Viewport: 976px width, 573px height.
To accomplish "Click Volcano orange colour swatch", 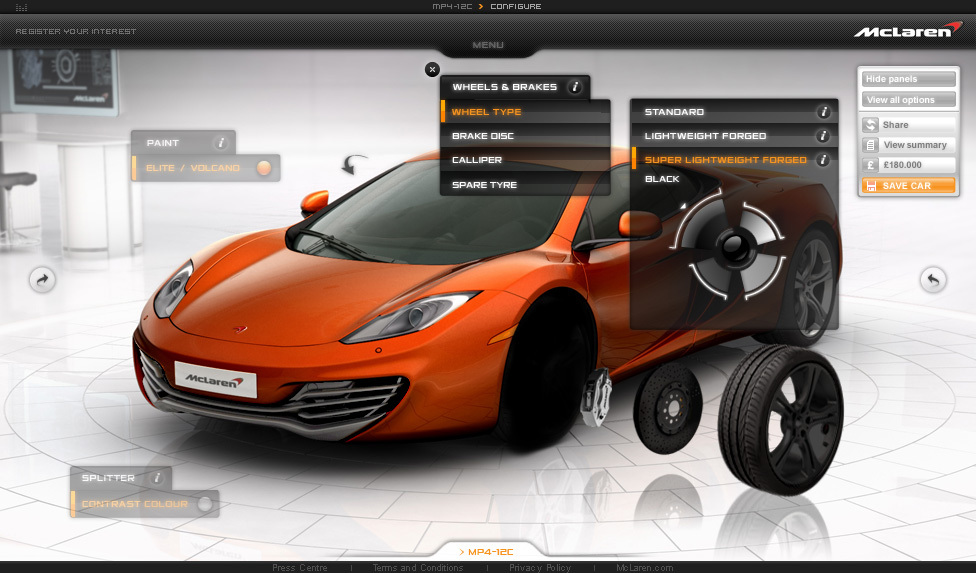I will (264, 168).
